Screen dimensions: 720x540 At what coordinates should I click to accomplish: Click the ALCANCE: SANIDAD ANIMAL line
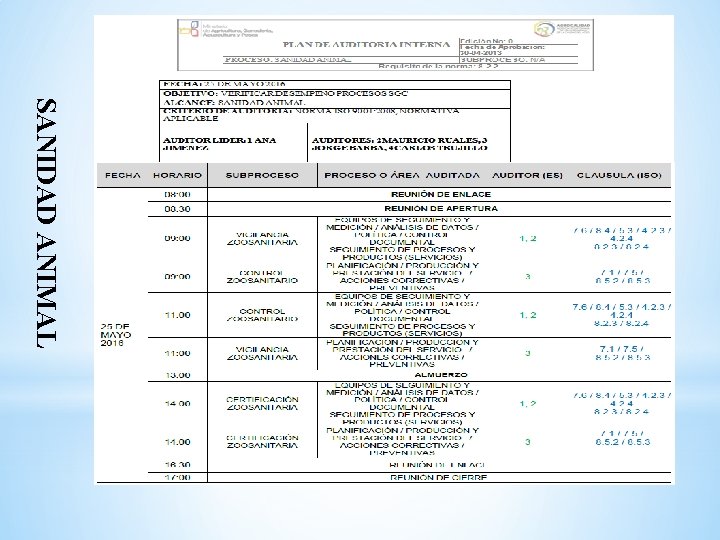pyautogui.click(x=234, y=103)
